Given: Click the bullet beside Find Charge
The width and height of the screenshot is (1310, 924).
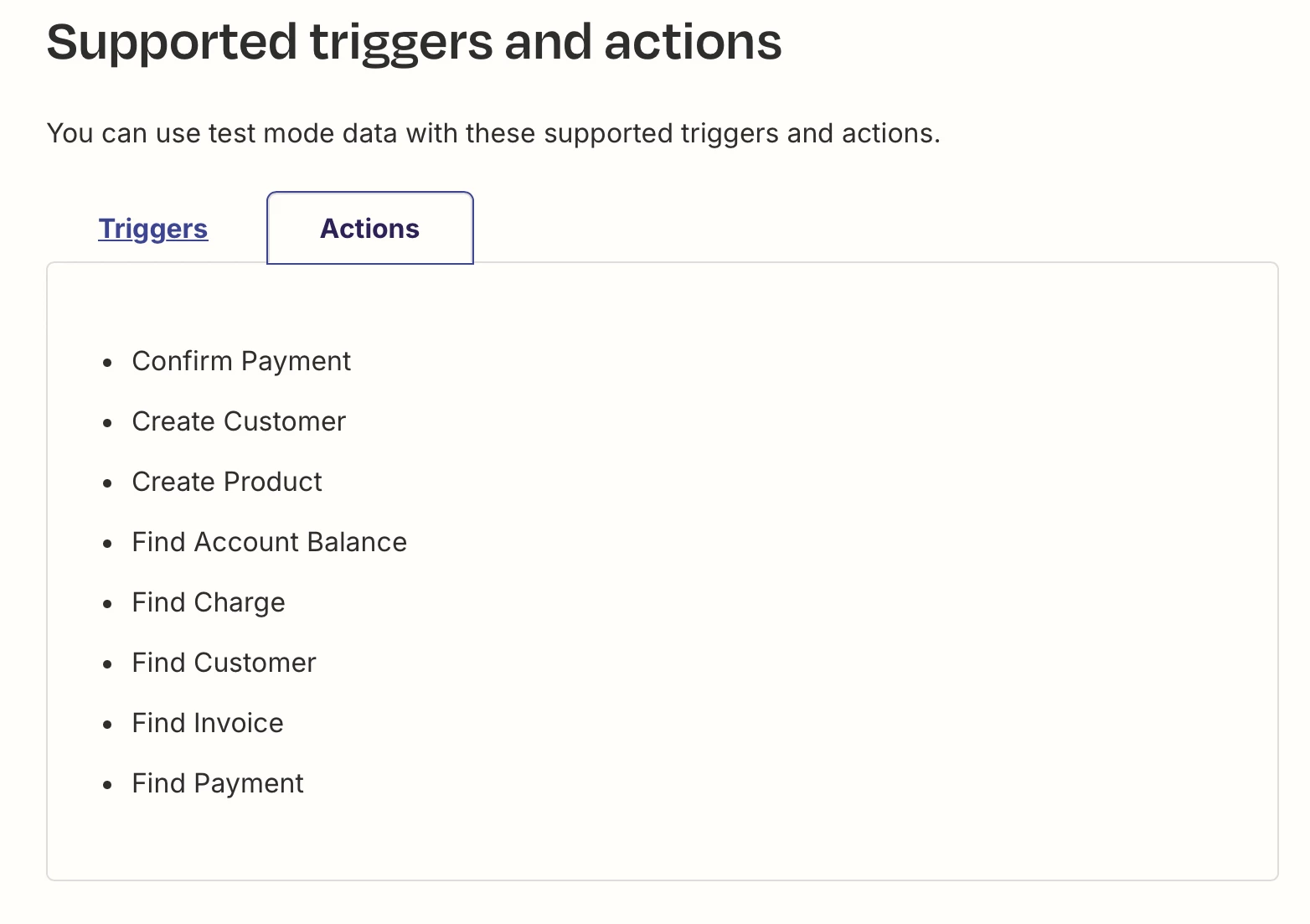Looking at the screenshot, I should (107, 605).
